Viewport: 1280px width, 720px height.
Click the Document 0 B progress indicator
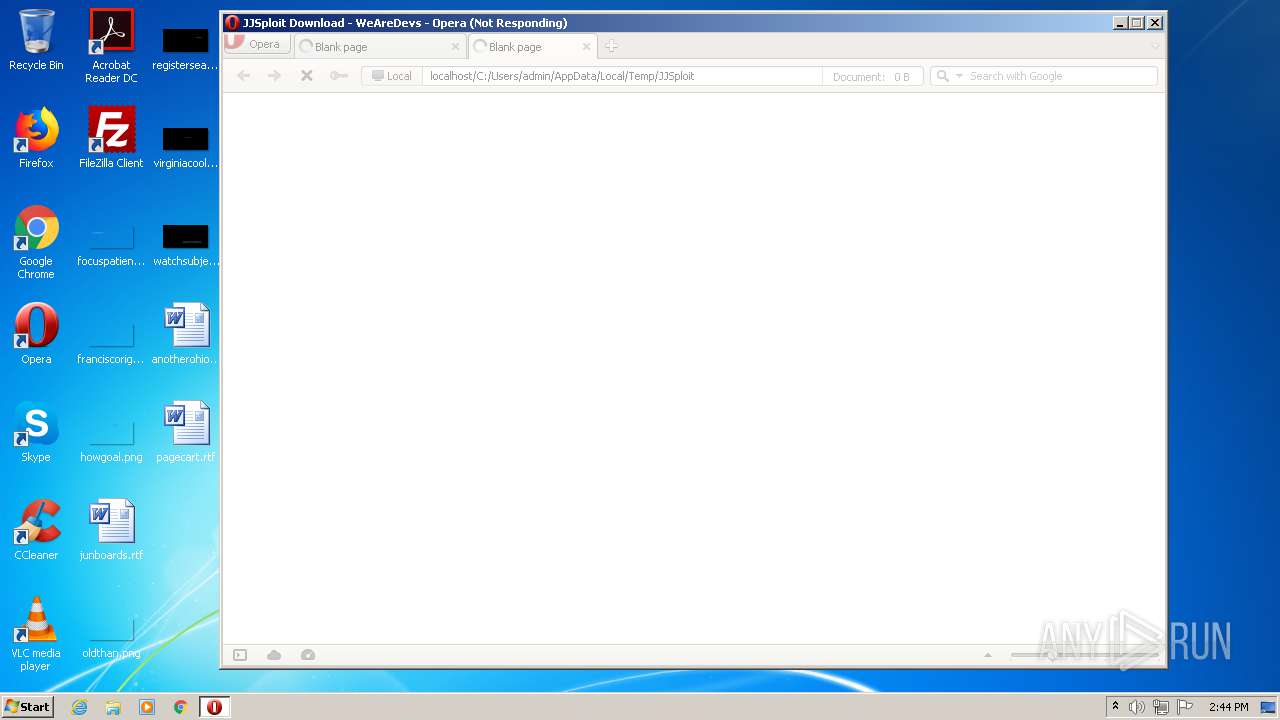click(871, 76)
